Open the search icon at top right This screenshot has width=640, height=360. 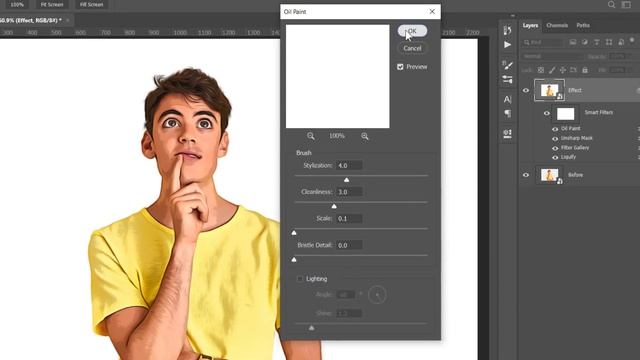[611, 4]
